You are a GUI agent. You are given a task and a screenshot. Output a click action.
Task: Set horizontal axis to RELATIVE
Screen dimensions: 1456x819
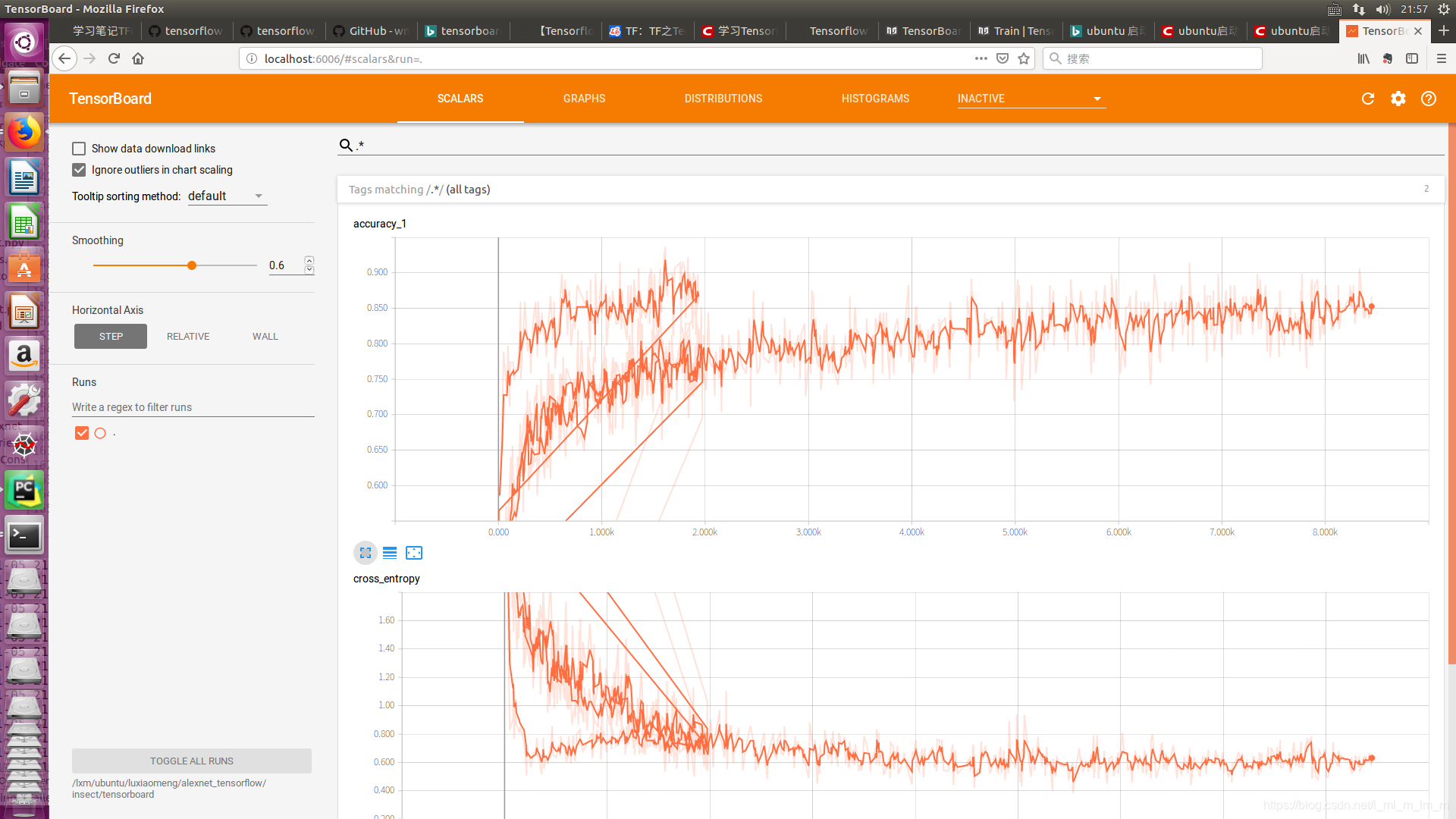188,337
